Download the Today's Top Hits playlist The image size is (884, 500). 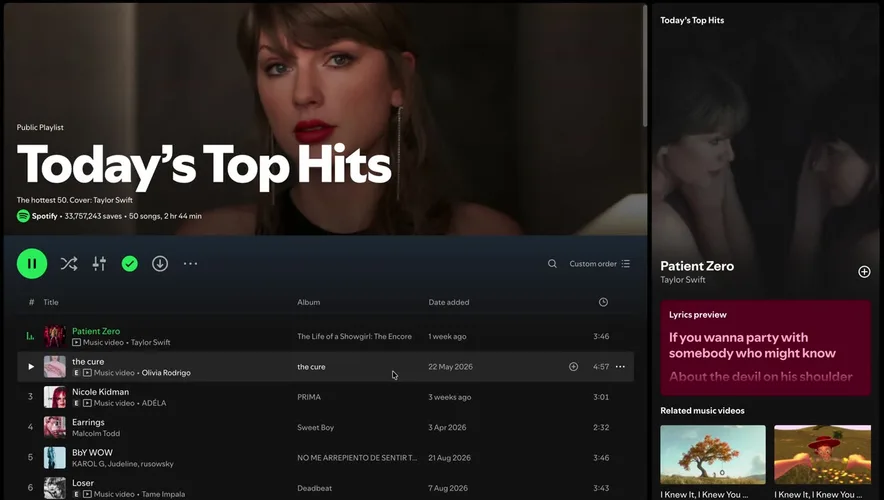160,263
